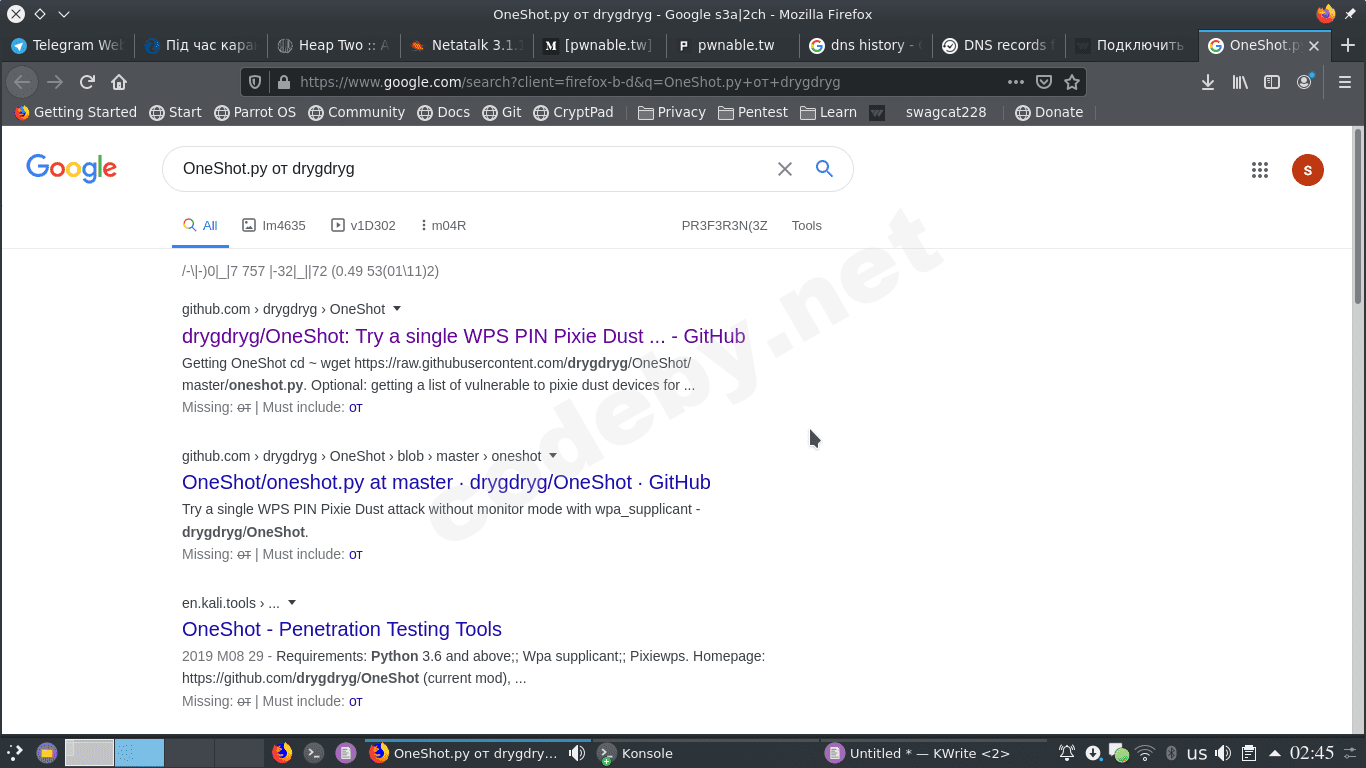The height and width of the screenshot is (768, 1366).
Task: Select the Images search tab
Action: click(x=274, y=226)
